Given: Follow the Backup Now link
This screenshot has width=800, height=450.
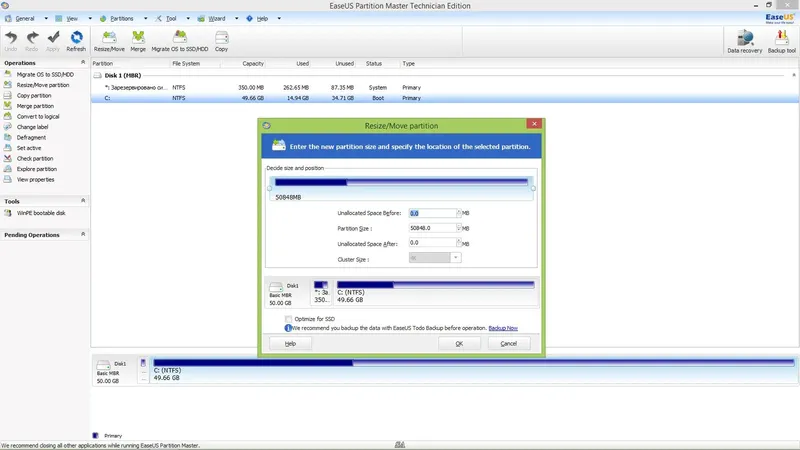Looking at the screenshot, I should (503, 328).
